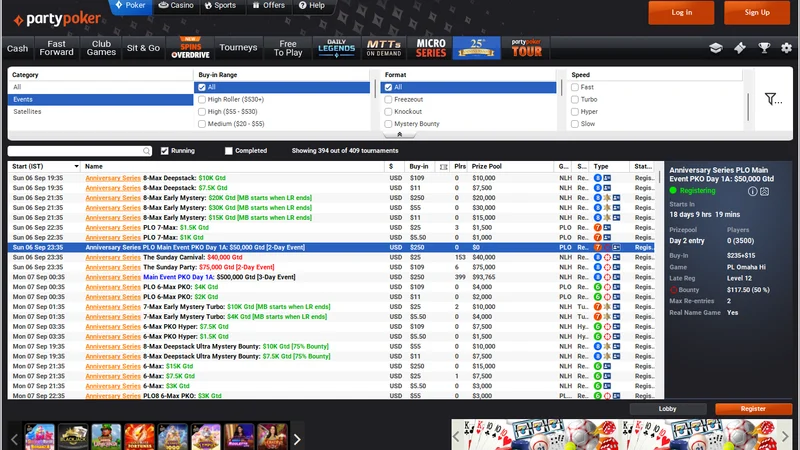
Task: Open the Spins Overdrive icon tab
Action: [x=190, y=48]
